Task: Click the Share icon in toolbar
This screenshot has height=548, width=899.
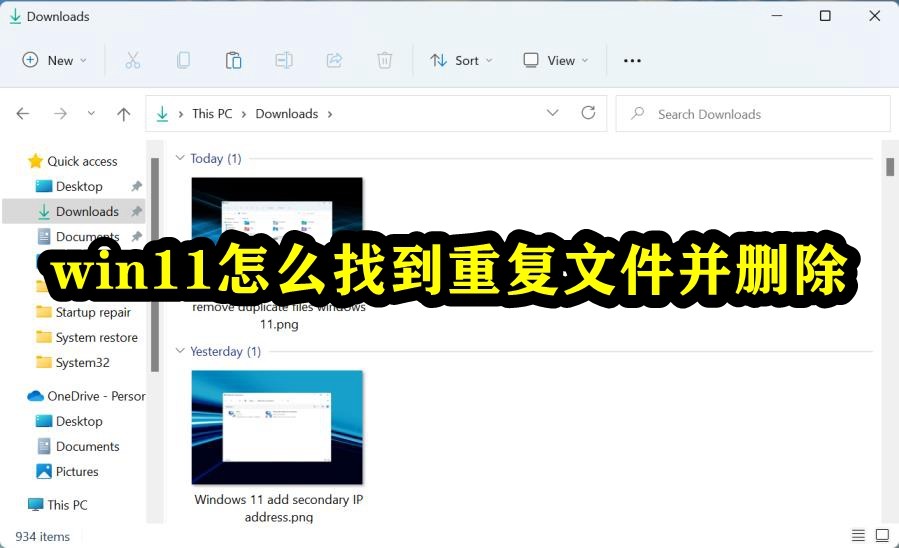Action: coord(334,60)
